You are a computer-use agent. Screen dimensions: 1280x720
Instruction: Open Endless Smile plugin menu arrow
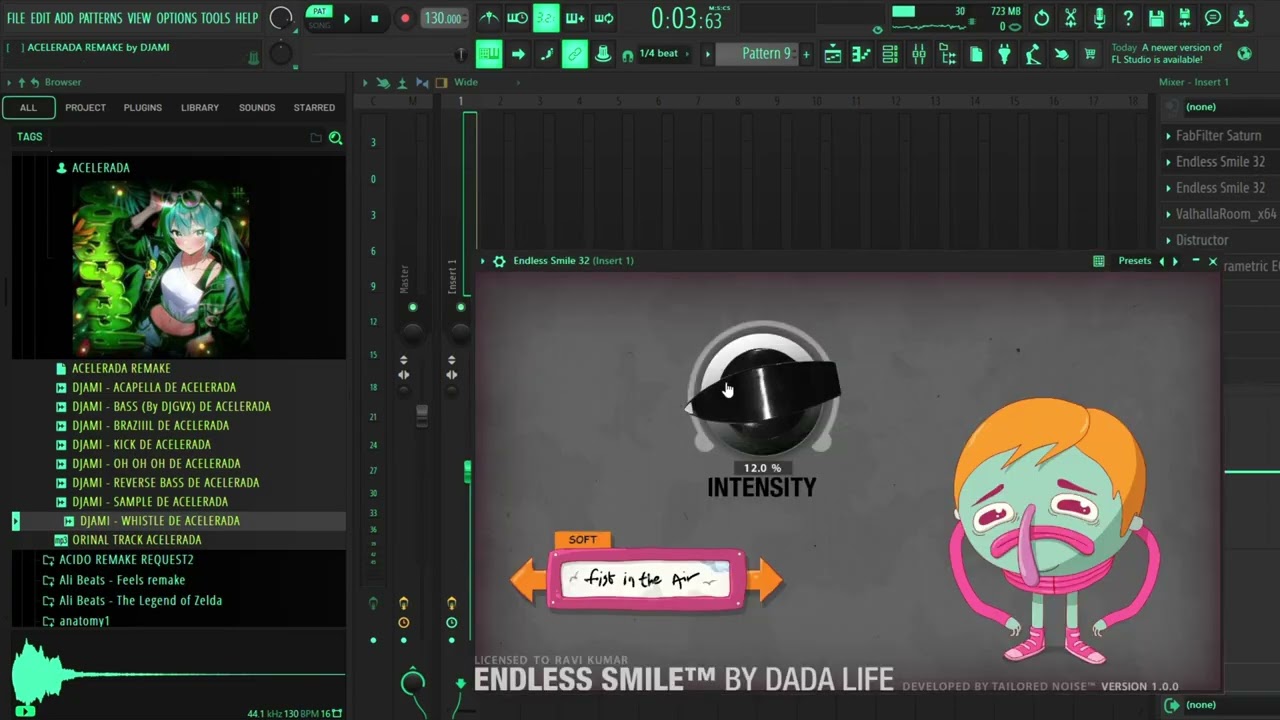[x=482, y=261]
